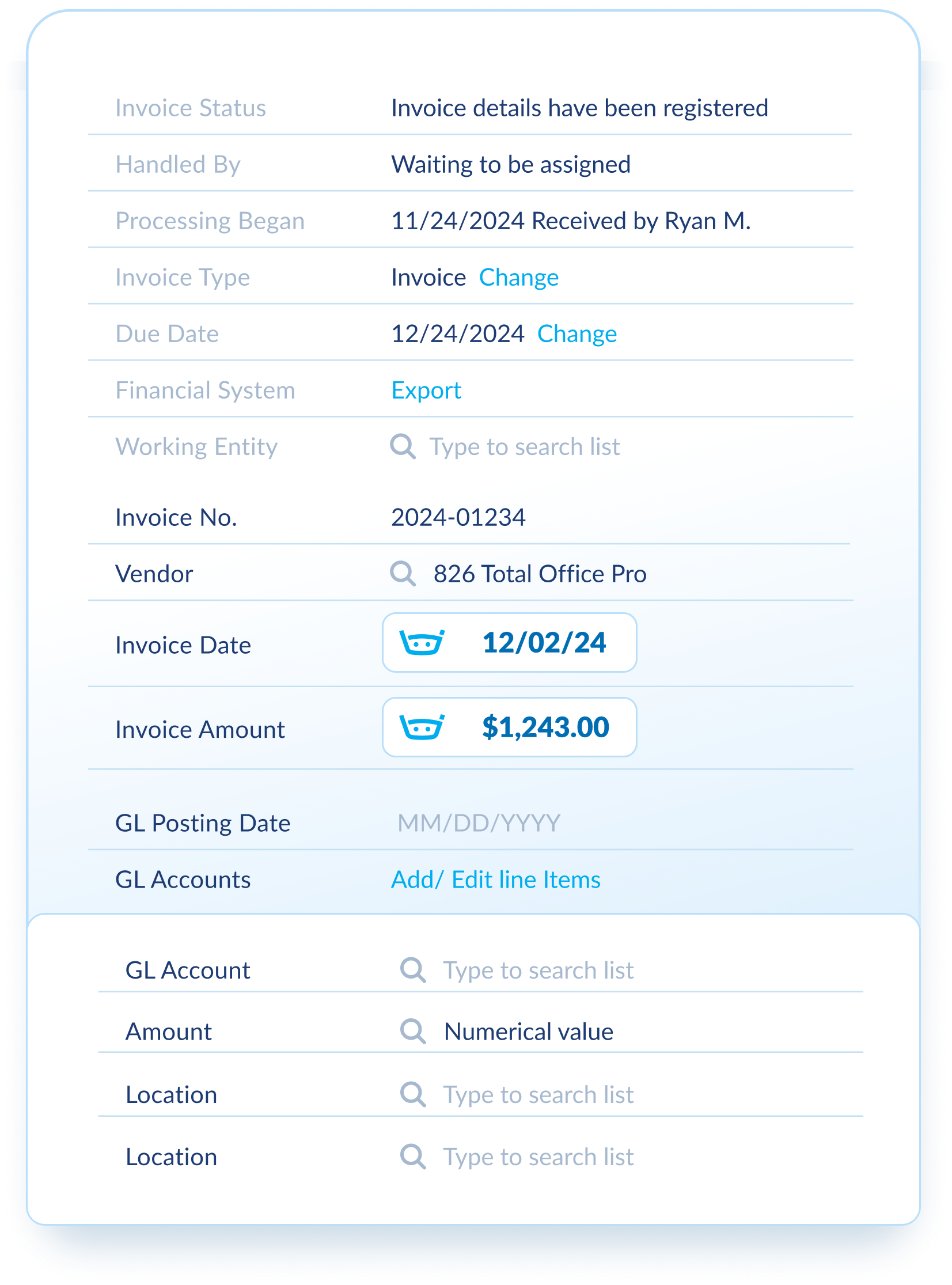Change the Due Date
Viewport: 952px width, 1285px height.
(x=577, y=334)
